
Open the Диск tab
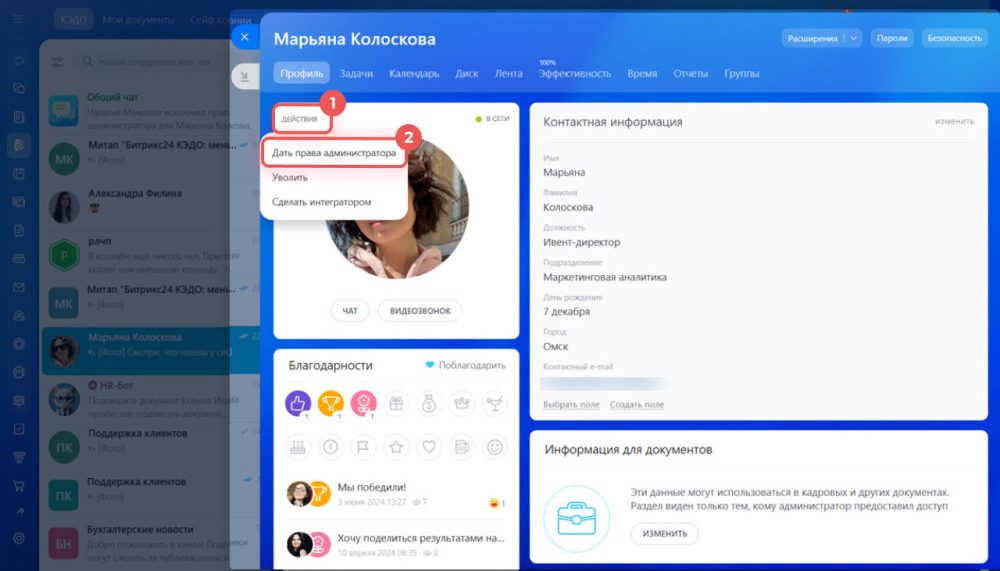click(x=467, y=73)
